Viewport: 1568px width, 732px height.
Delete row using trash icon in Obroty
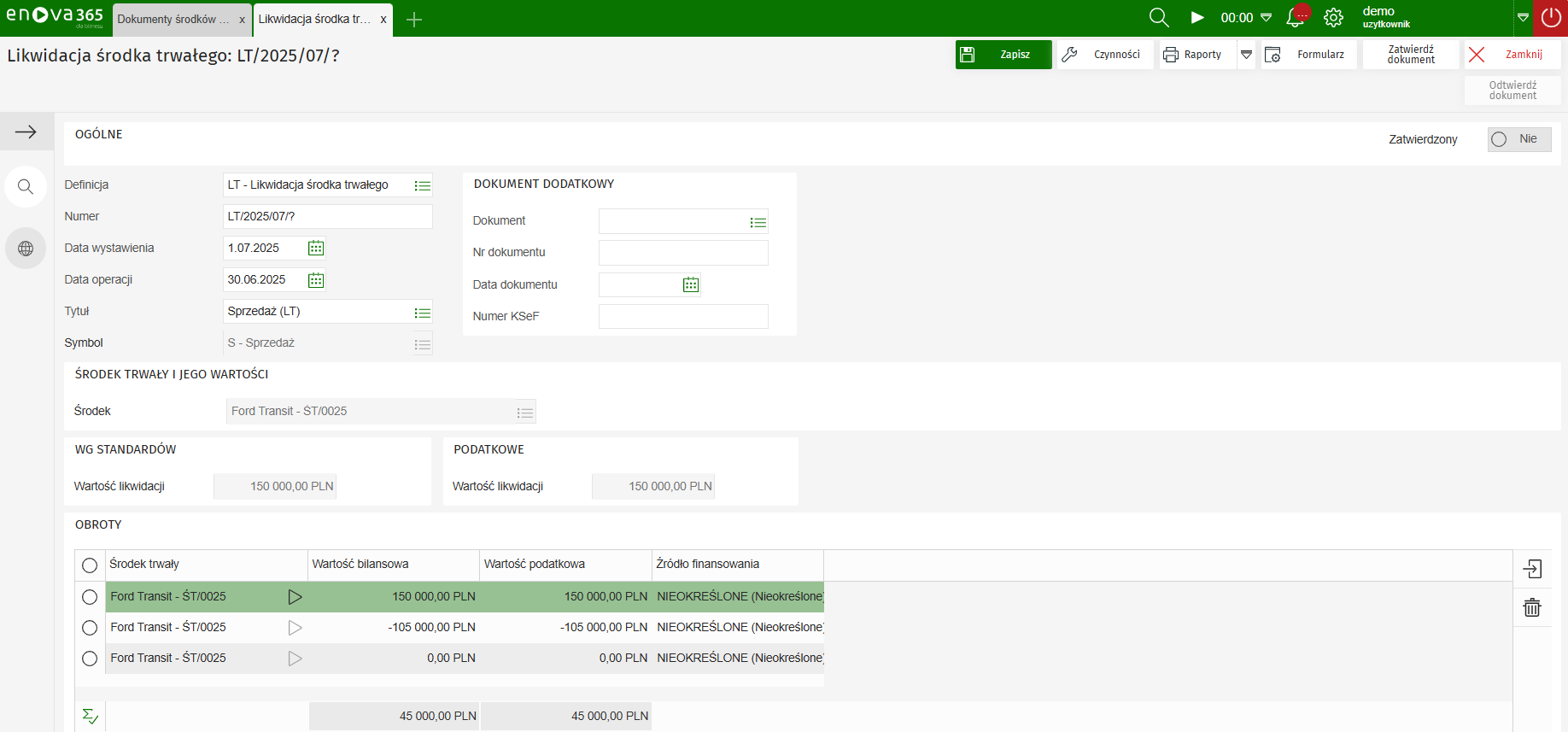tap(1532, 607)
